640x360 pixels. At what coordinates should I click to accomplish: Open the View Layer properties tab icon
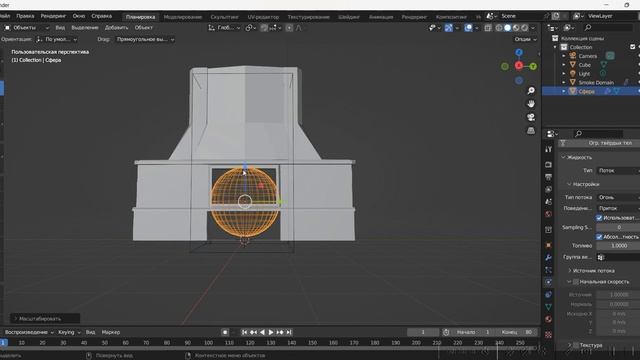coord(548,189)
